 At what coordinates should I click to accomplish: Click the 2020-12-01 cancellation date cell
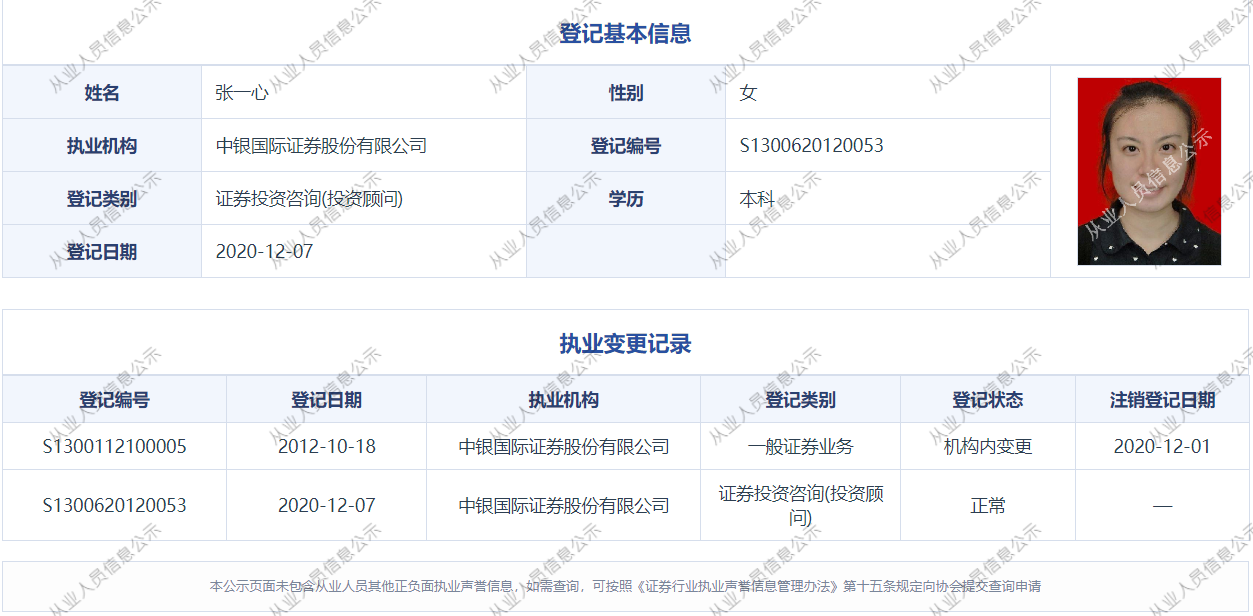point(1162,447)
